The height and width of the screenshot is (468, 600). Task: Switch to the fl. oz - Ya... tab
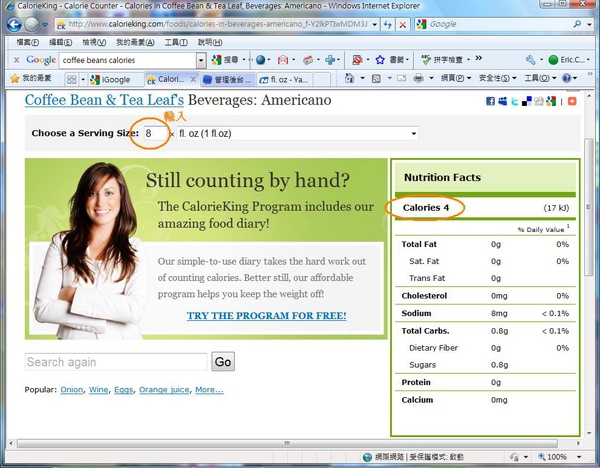(x=284, y=80)
